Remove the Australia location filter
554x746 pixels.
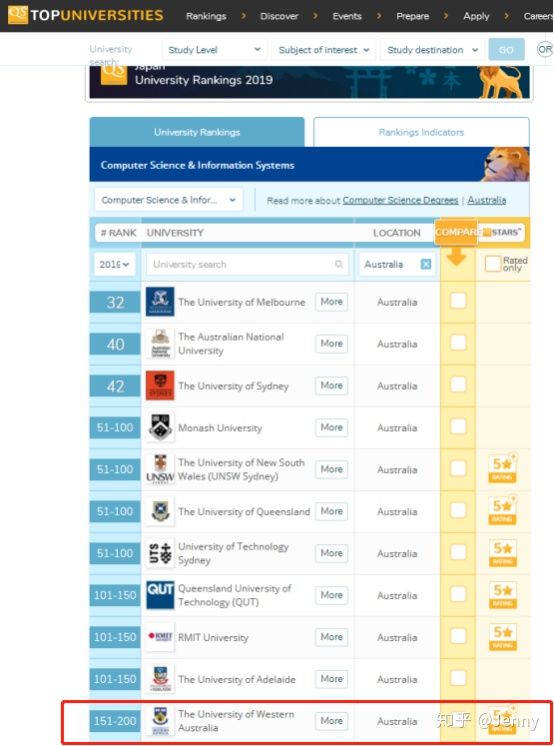426,264
